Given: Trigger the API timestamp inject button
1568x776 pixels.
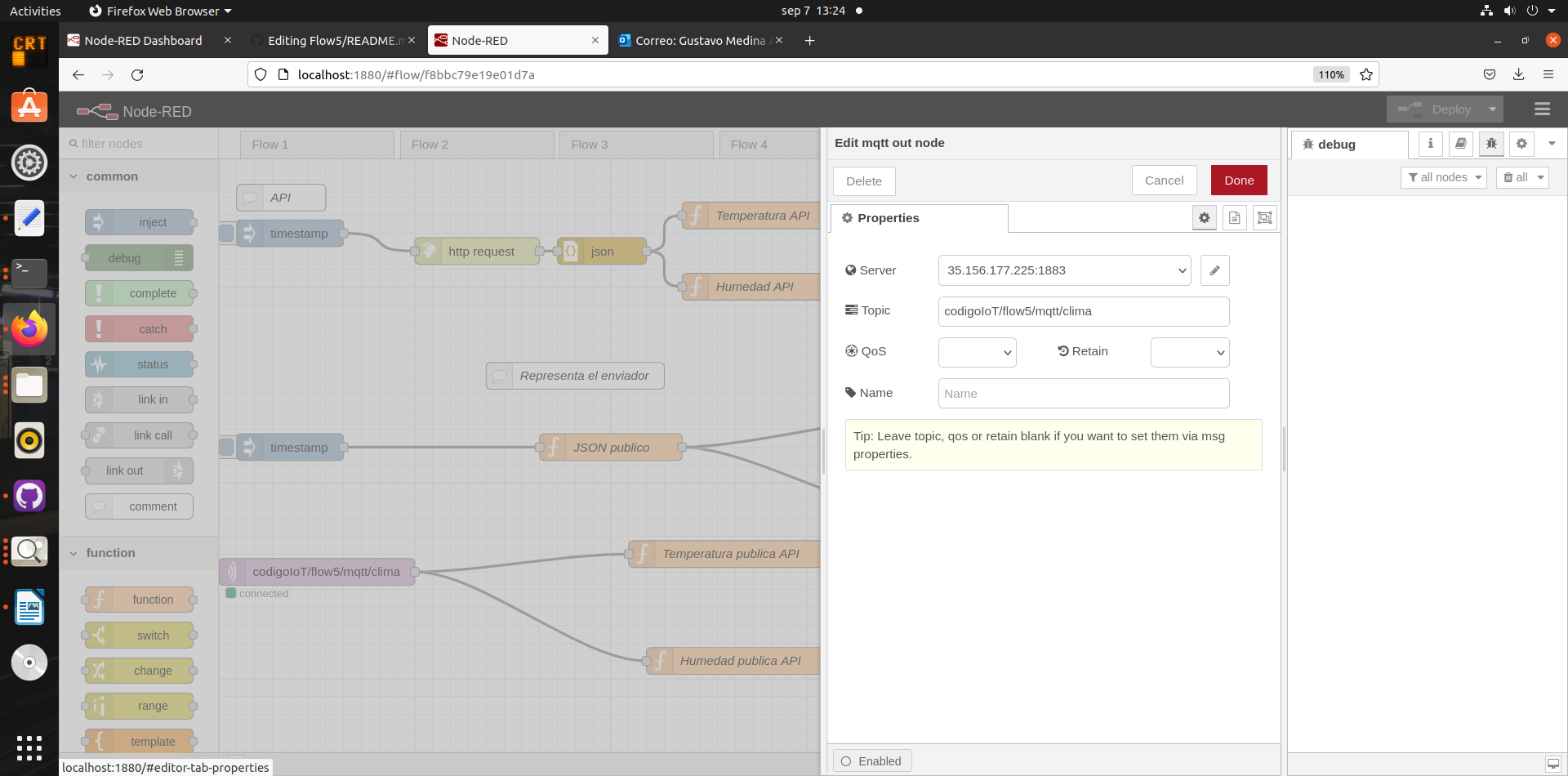Looking at the screenshot, I should [226, 234].
